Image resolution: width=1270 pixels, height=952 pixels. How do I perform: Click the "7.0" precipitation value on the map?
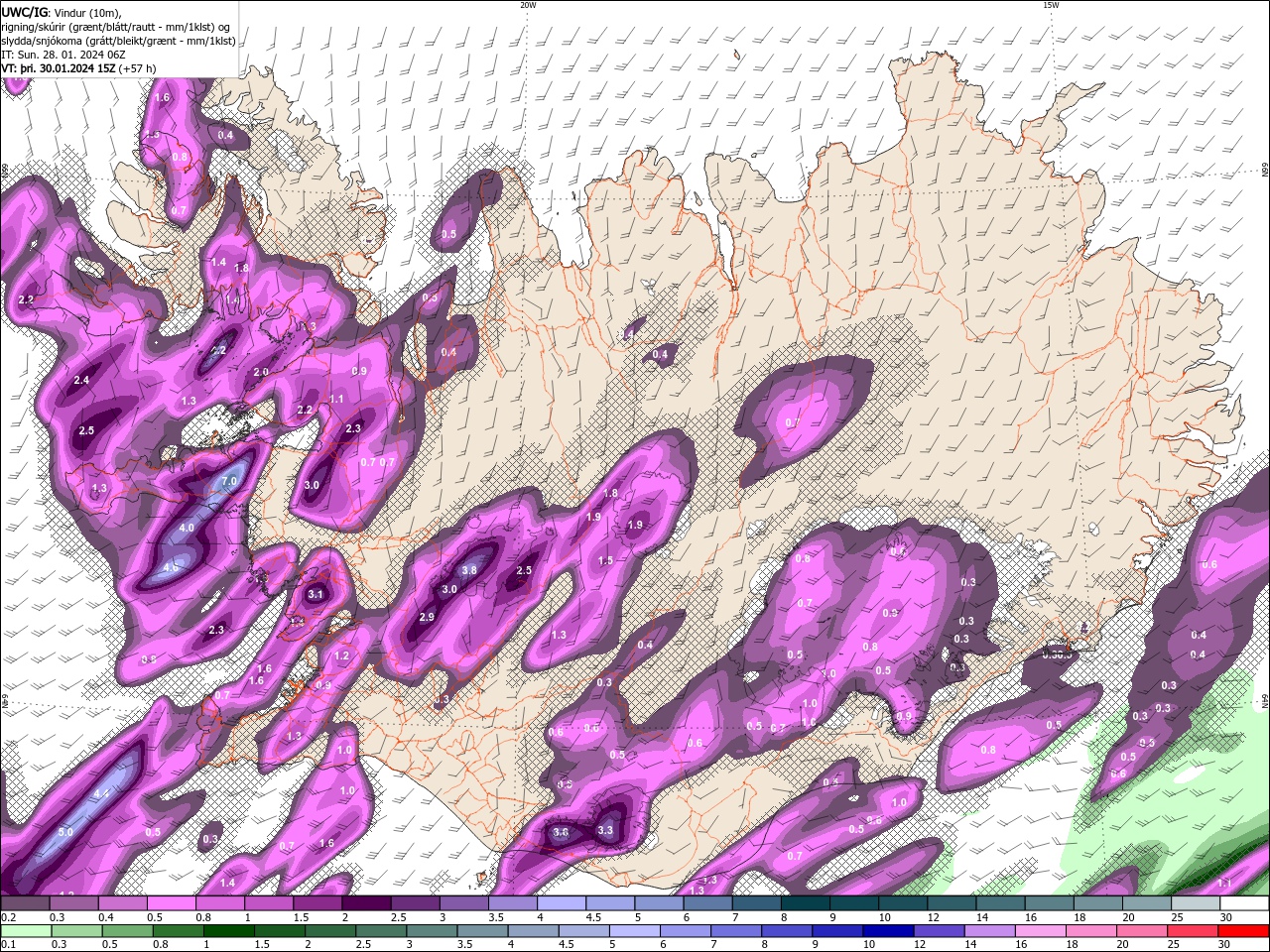(x=229, y=481)
